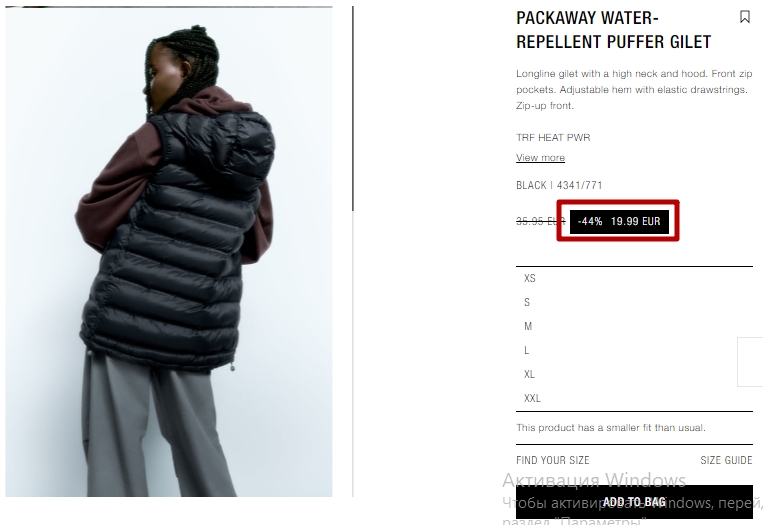
Task: Click the ADD TO BAG button
Action: [x=634, y=502]
